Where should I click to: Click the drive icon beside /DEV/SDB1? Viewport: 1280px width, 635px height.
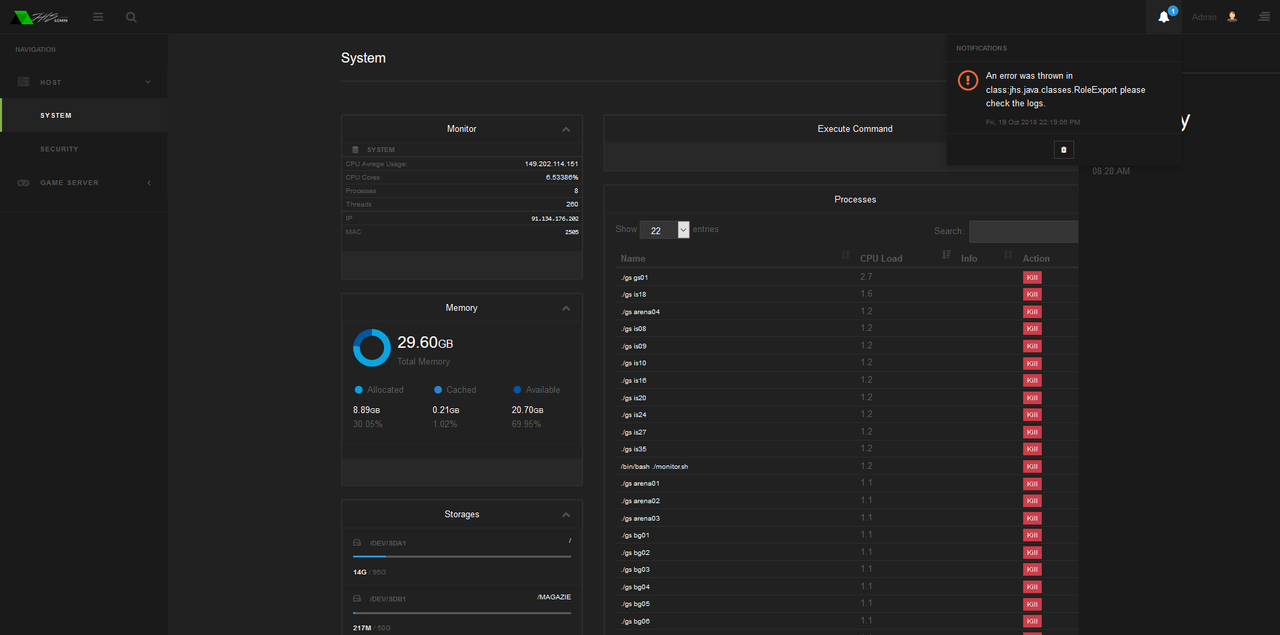click(357, 599)
